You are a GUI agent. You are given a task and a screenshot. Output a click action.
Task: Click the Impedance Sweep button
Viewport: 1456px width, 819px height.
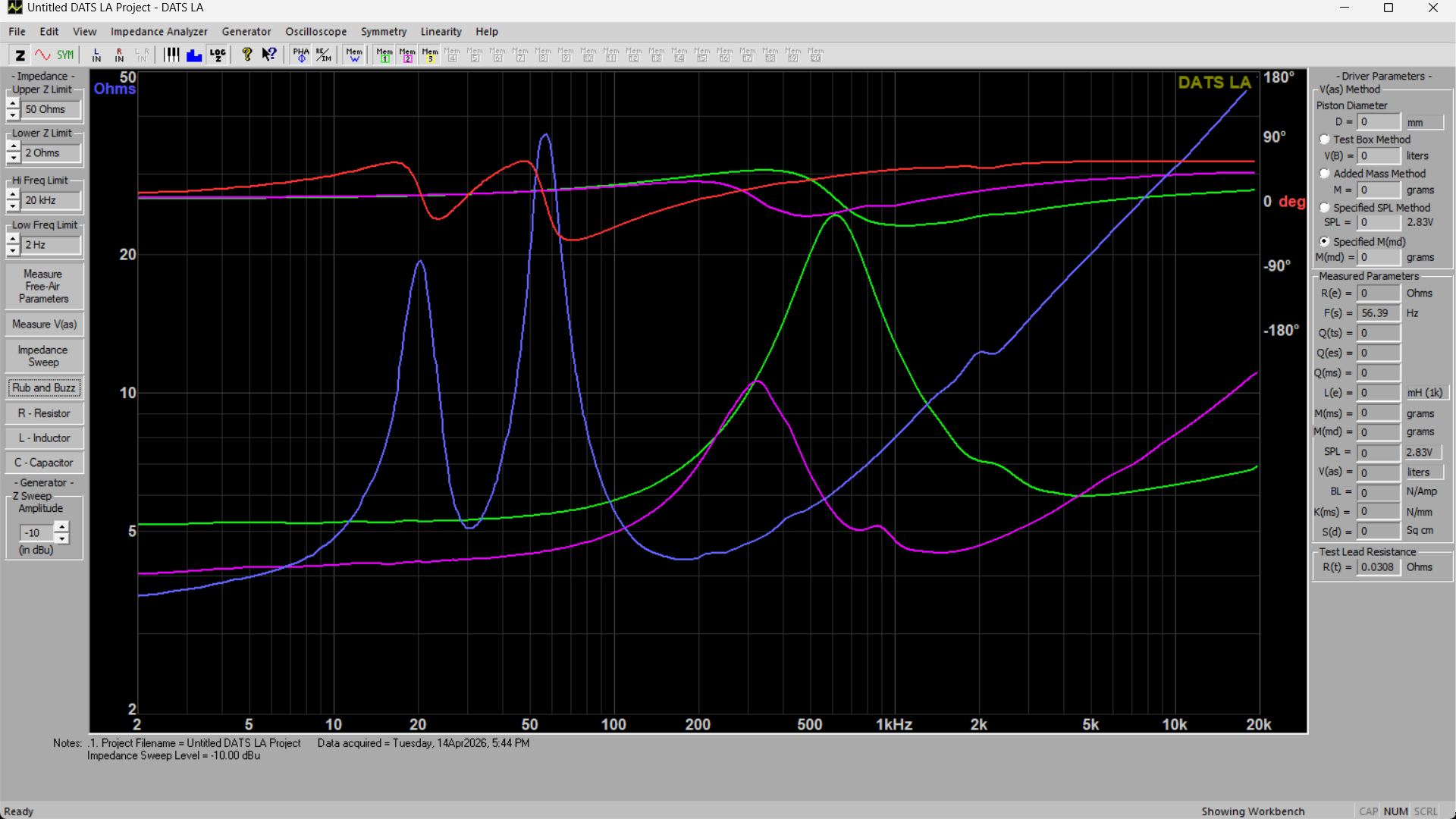click(43, 356)
